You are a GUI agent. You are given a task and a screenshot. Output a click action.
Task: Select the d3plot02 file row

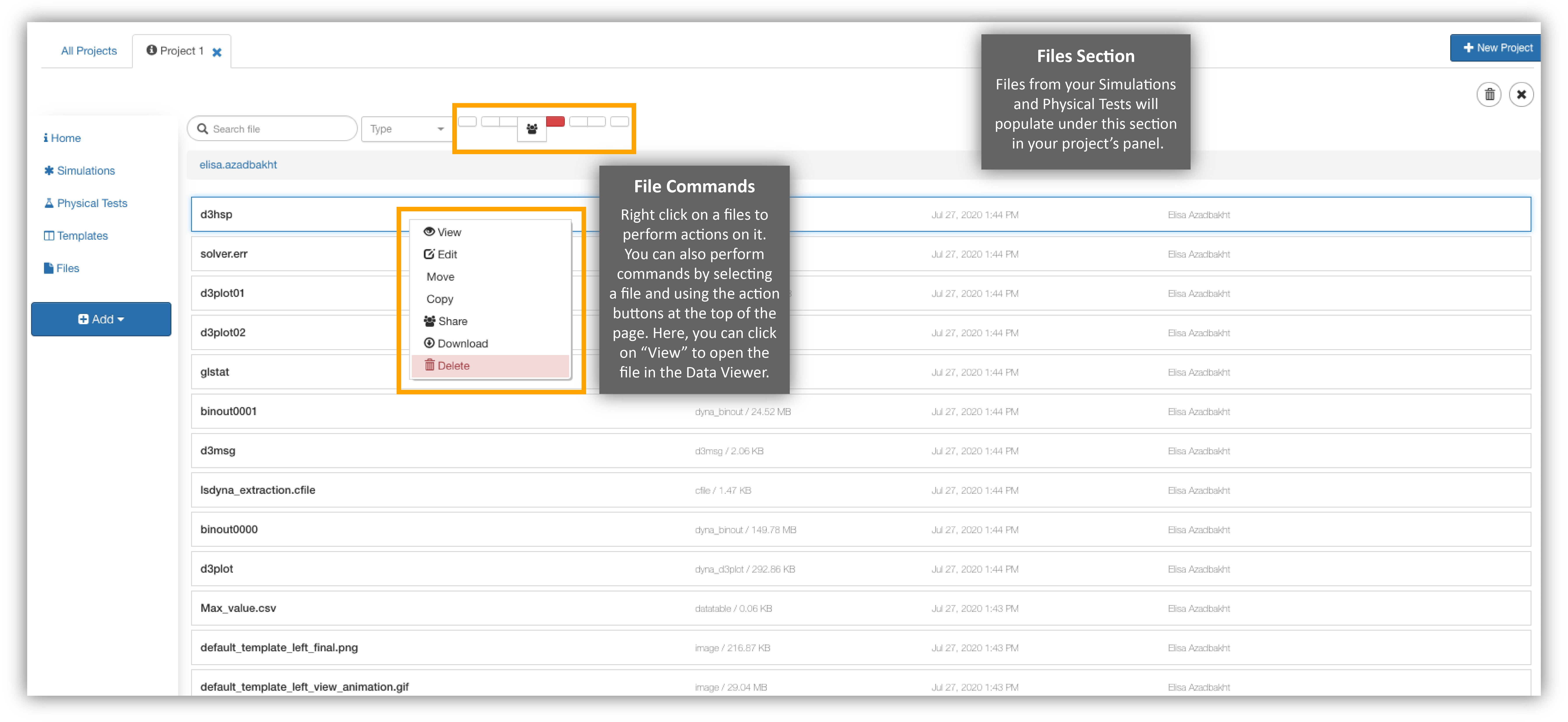coord(861,333)
